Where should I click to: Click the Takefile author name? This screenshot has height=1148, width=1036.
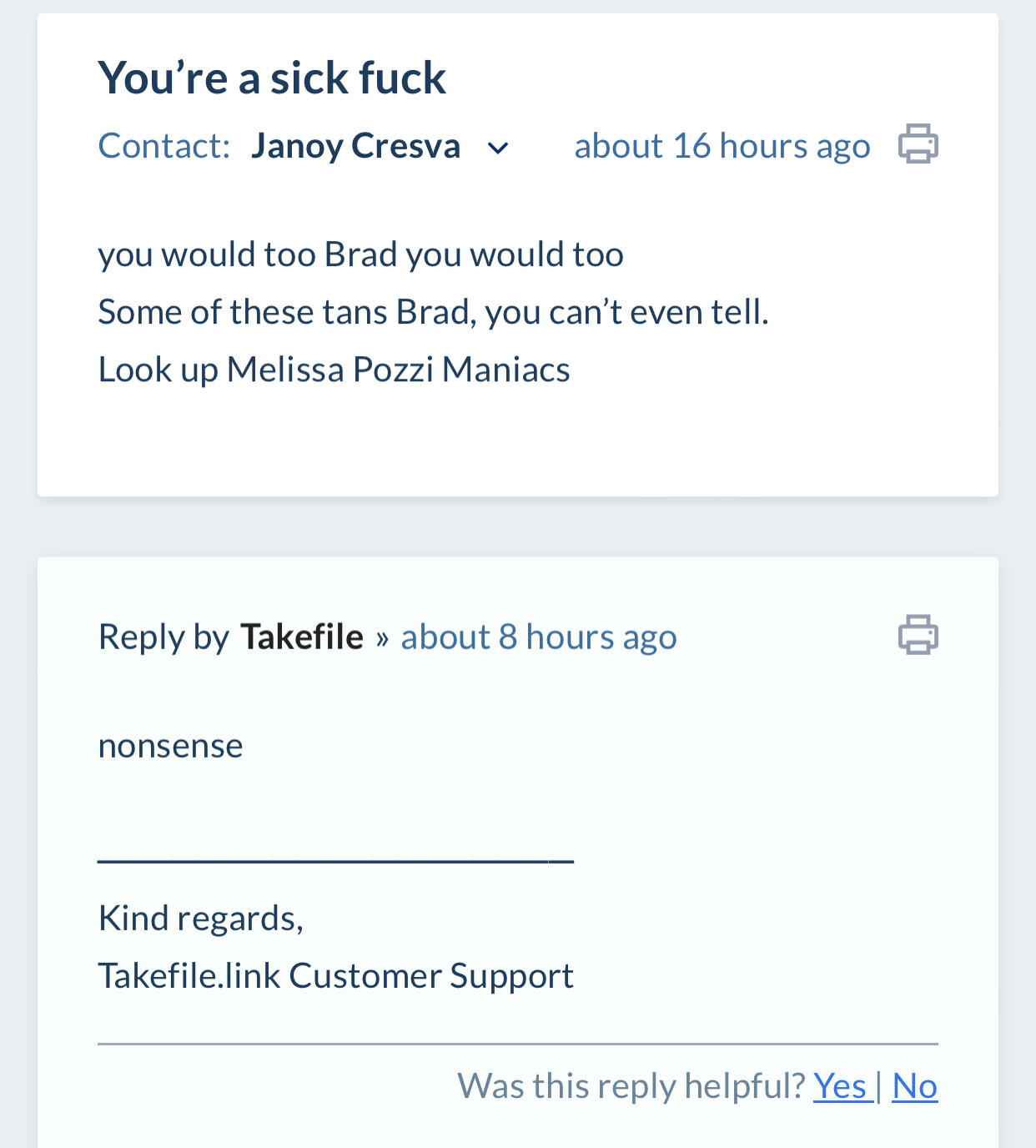coord(302,637)
